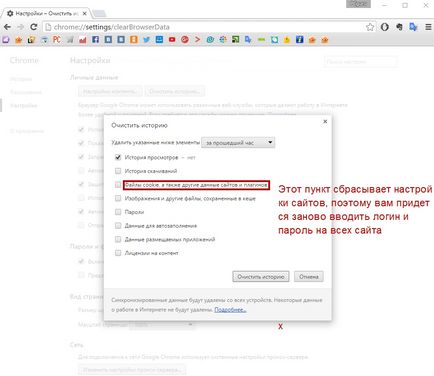This screenshot has height=376, width=434.
Task: Reload the page with the refresh icon
Action: [33, 27]
